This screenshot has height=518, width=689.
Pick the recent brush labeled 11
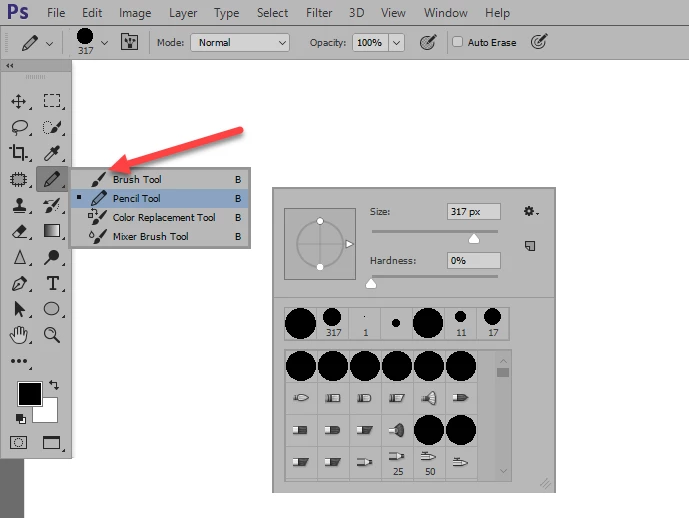[x=461, y=323]
